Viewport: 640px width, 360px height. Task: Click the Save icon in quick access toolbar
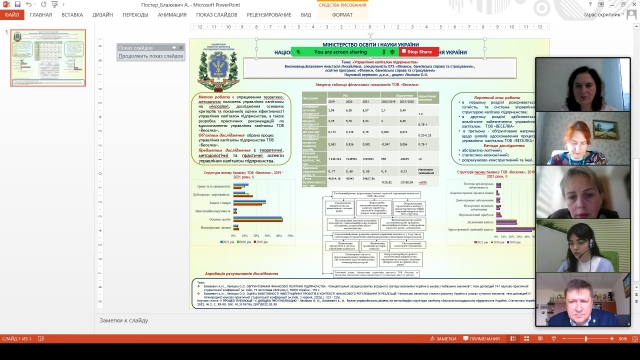click(x=18, y=4)
